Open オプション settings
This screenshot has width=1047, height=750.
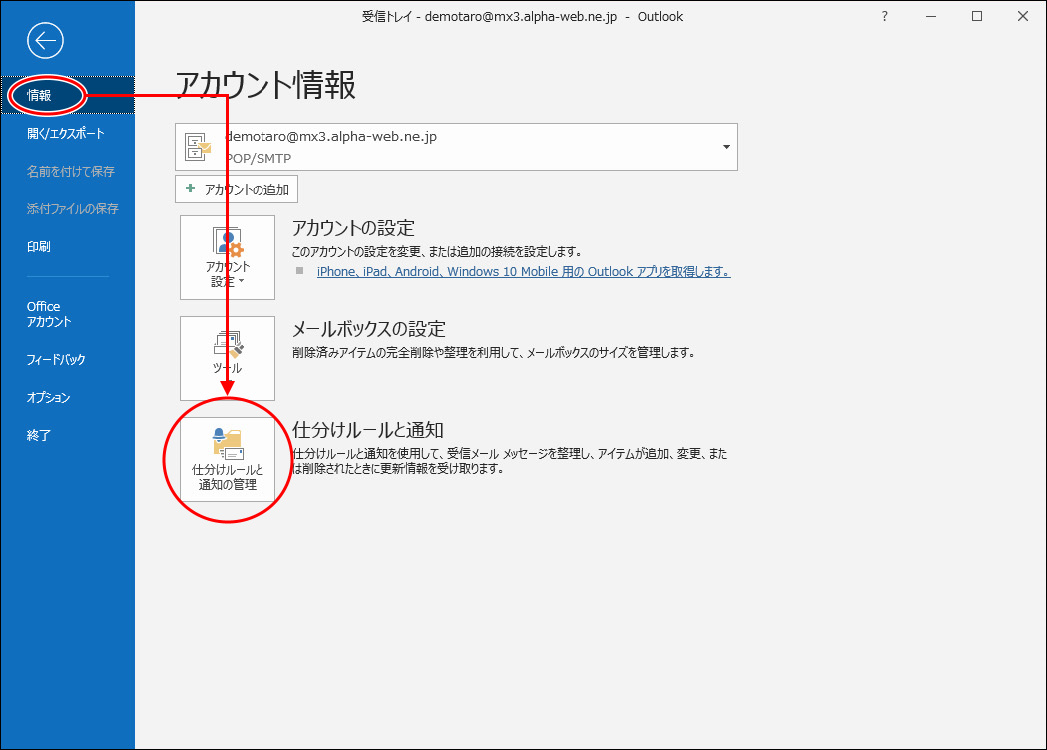coord(49,398)
